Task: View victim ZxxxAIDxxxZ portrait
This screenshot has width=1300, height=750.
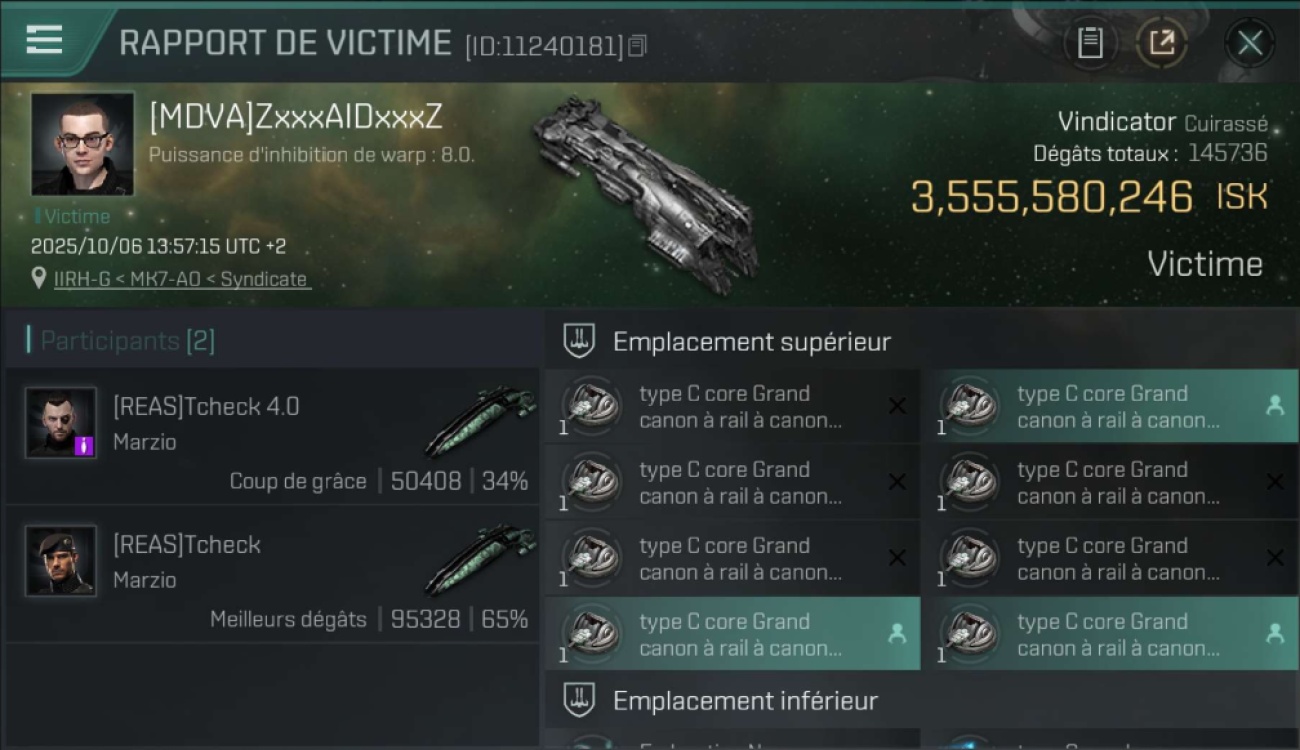Action: tap(82, 144)
